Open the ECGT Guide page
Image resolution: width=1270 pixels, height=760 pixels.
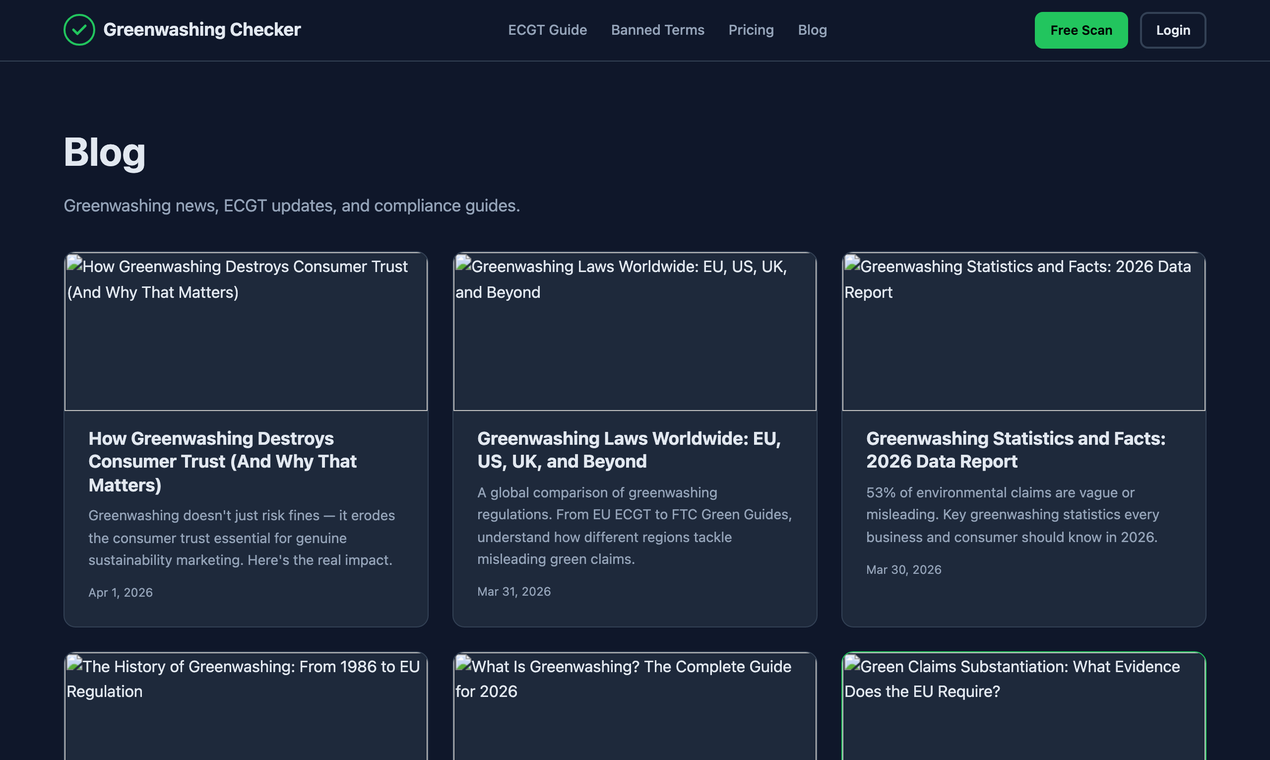(547, 30)
